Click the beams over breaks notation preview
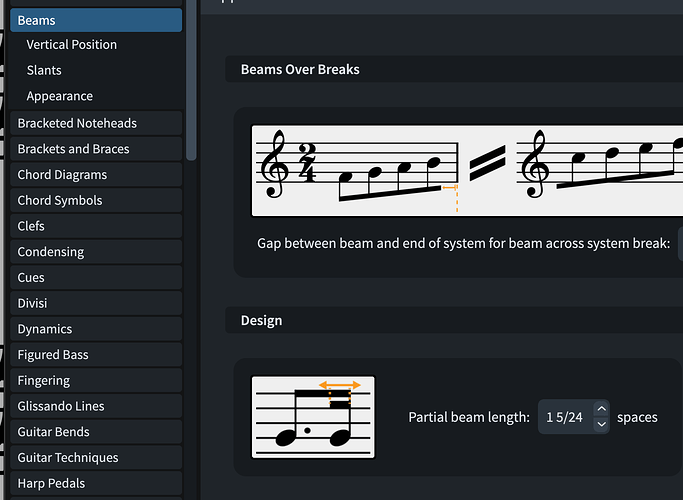683x500 pixels. pos(466,171)
